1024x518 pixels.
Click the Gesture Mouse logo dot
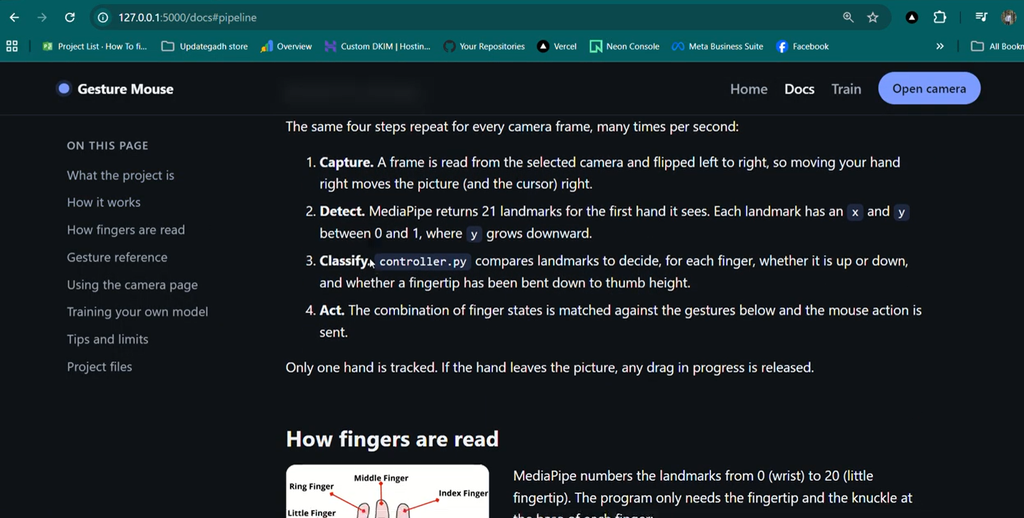63,89
